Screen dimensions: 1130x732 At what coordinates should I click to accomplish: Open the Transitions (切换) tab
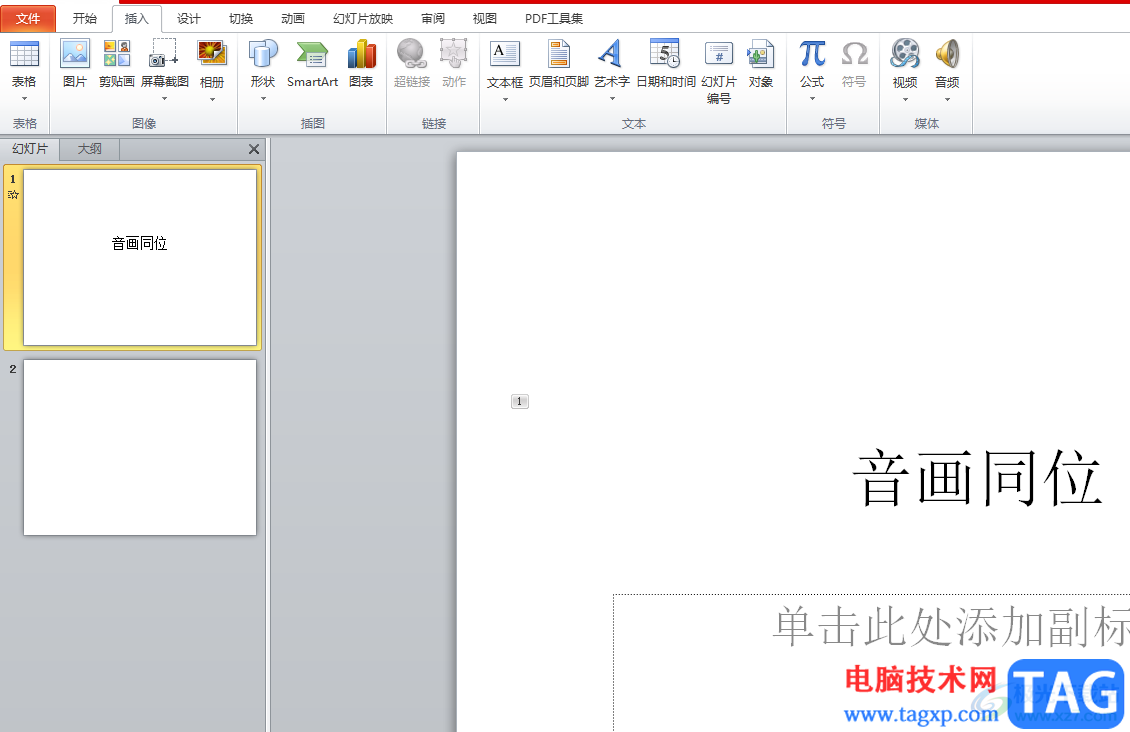(x=241, y=19)
